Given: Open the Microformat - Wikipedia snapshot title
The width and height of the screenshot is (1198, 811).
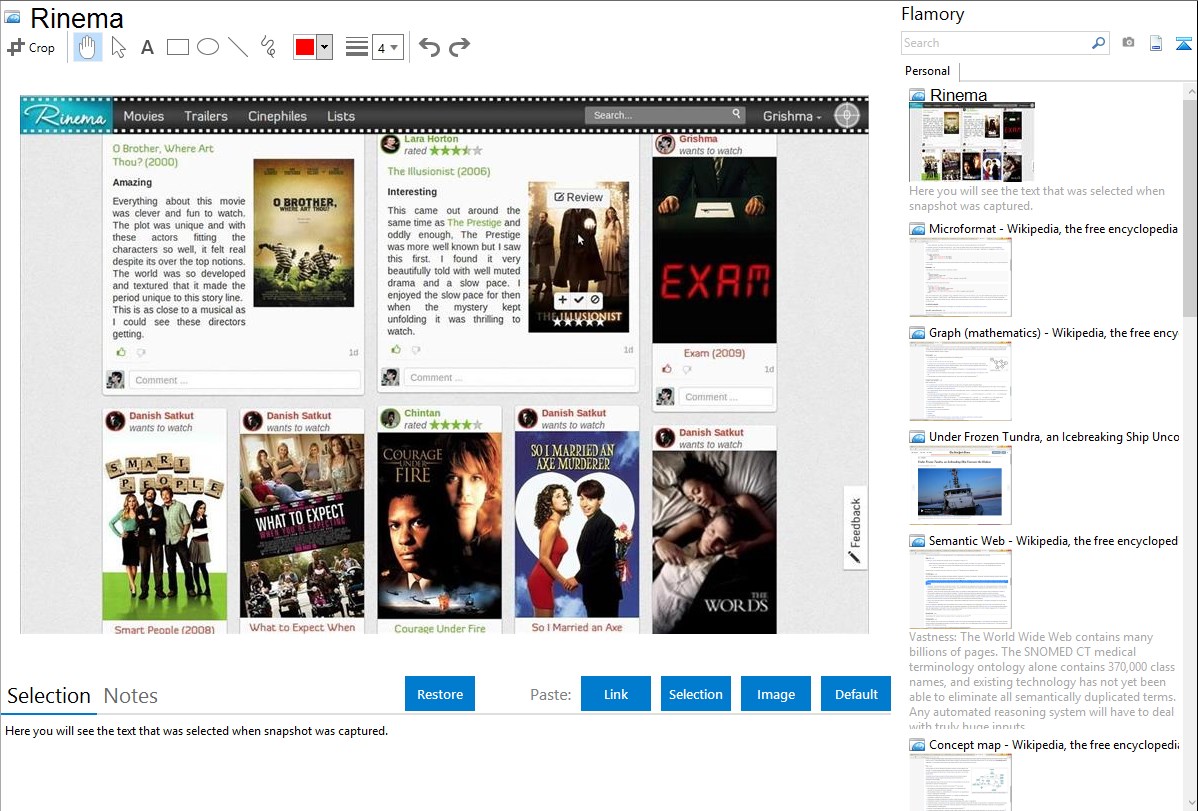Looking at the screenshot, I should point(1053,229).
